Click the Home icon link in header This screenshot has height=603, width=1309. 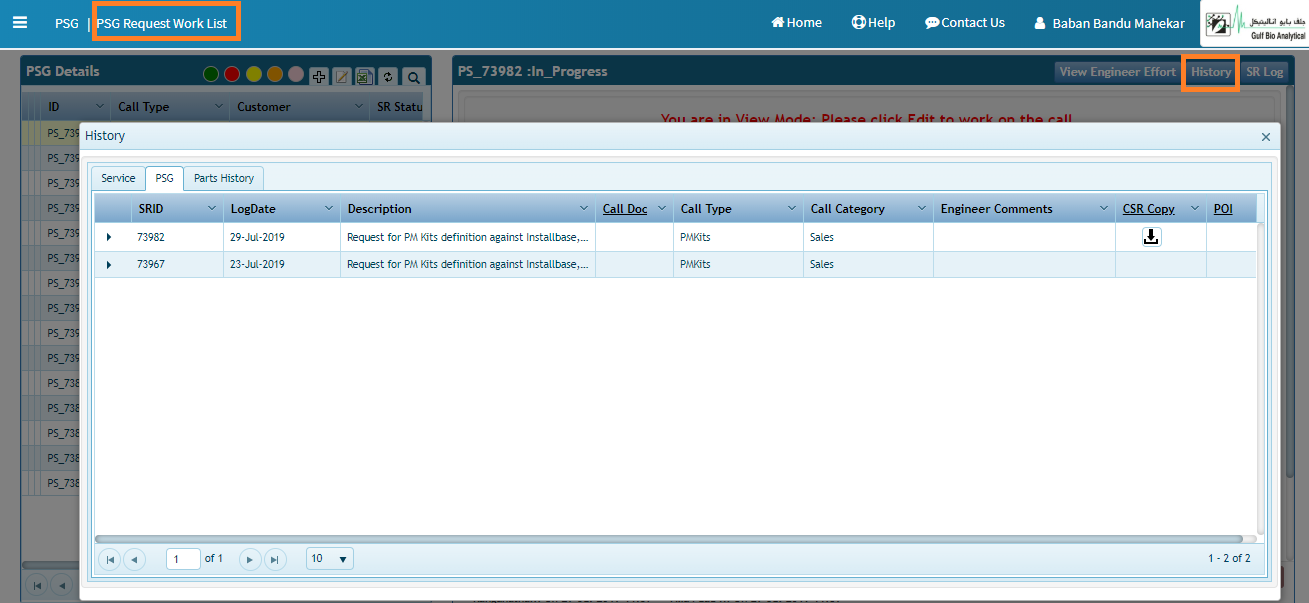point(796,22)
